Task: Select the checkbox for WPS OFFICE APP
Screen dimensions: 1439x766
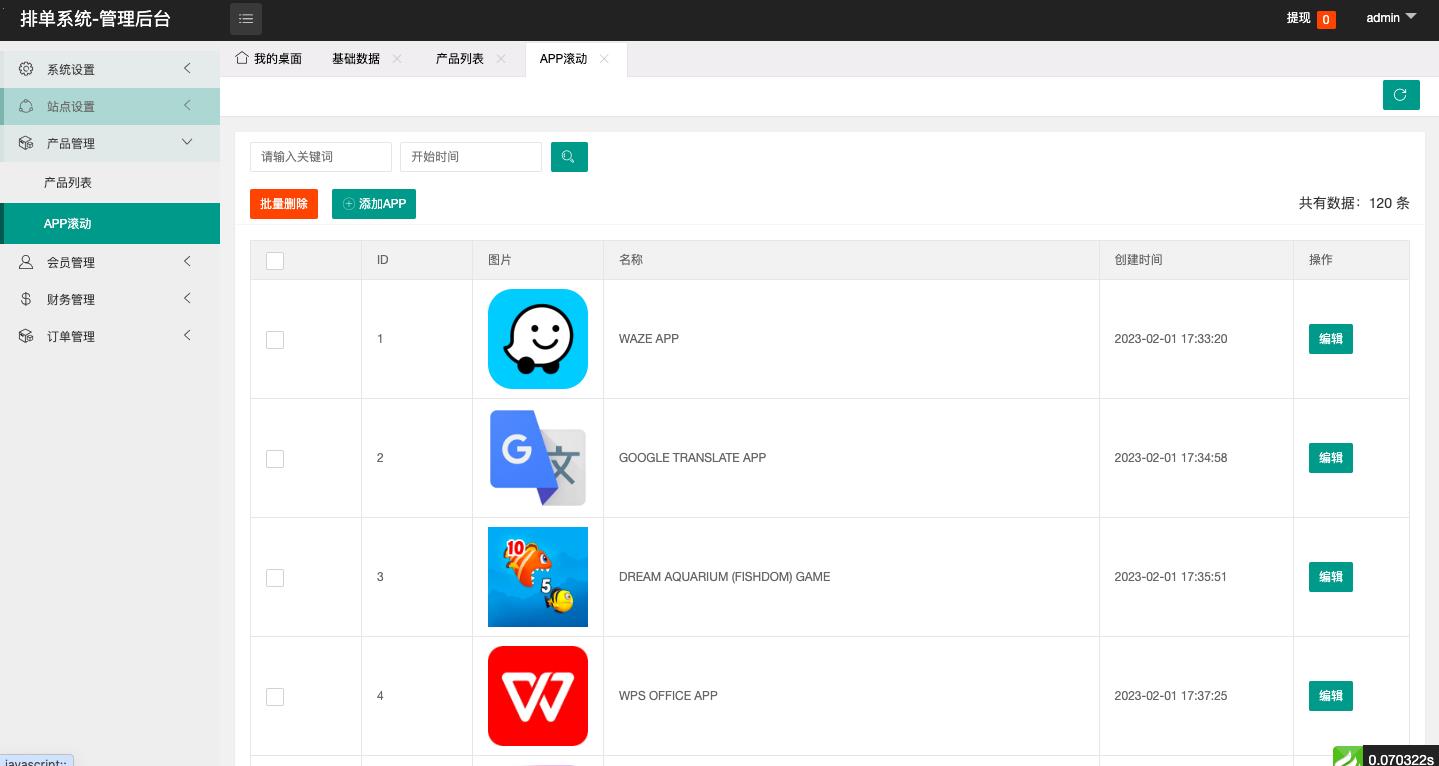Action: [x=275, y=697]
